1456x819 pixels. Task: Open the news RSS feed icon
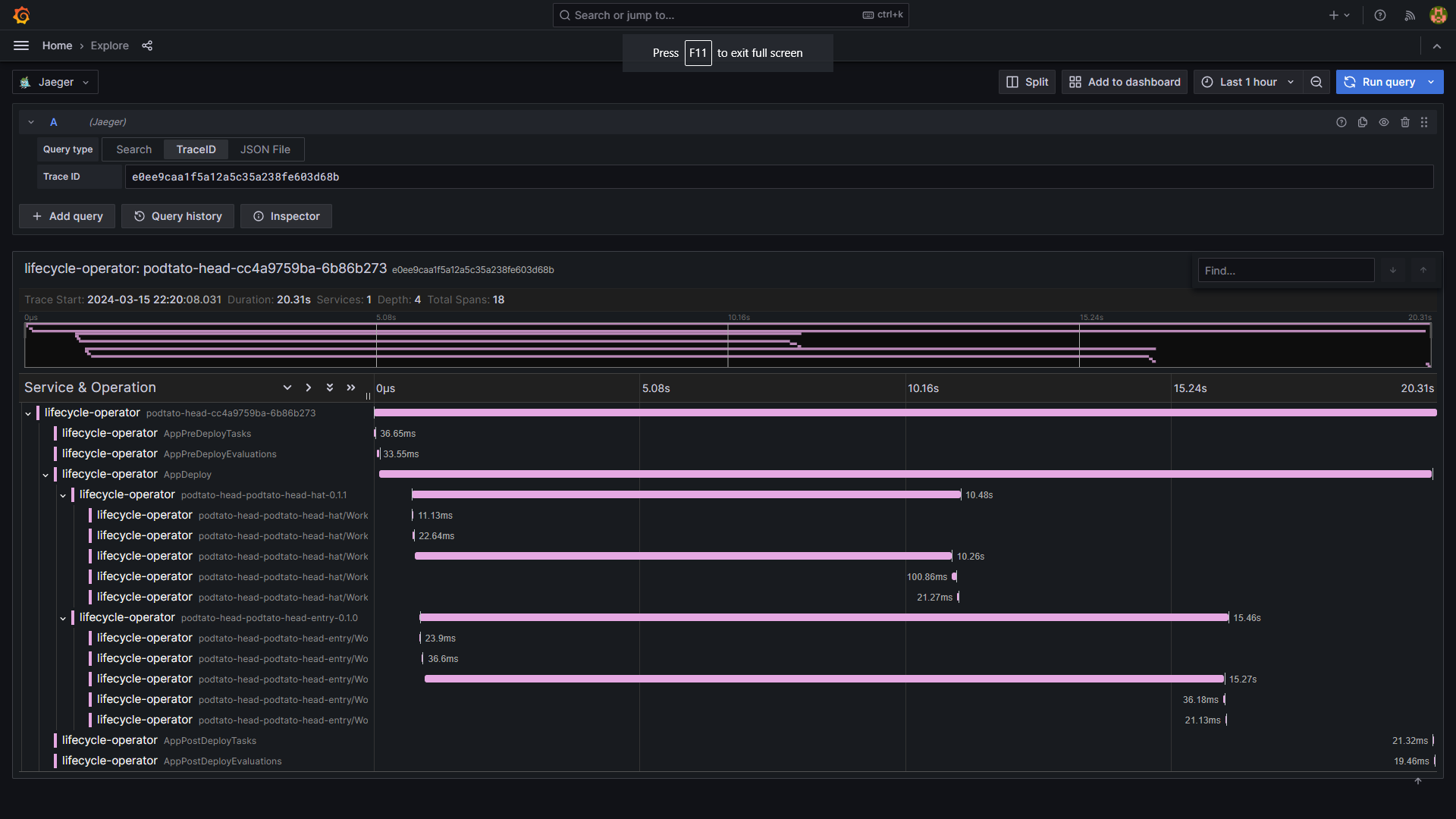coord(1410,15)
